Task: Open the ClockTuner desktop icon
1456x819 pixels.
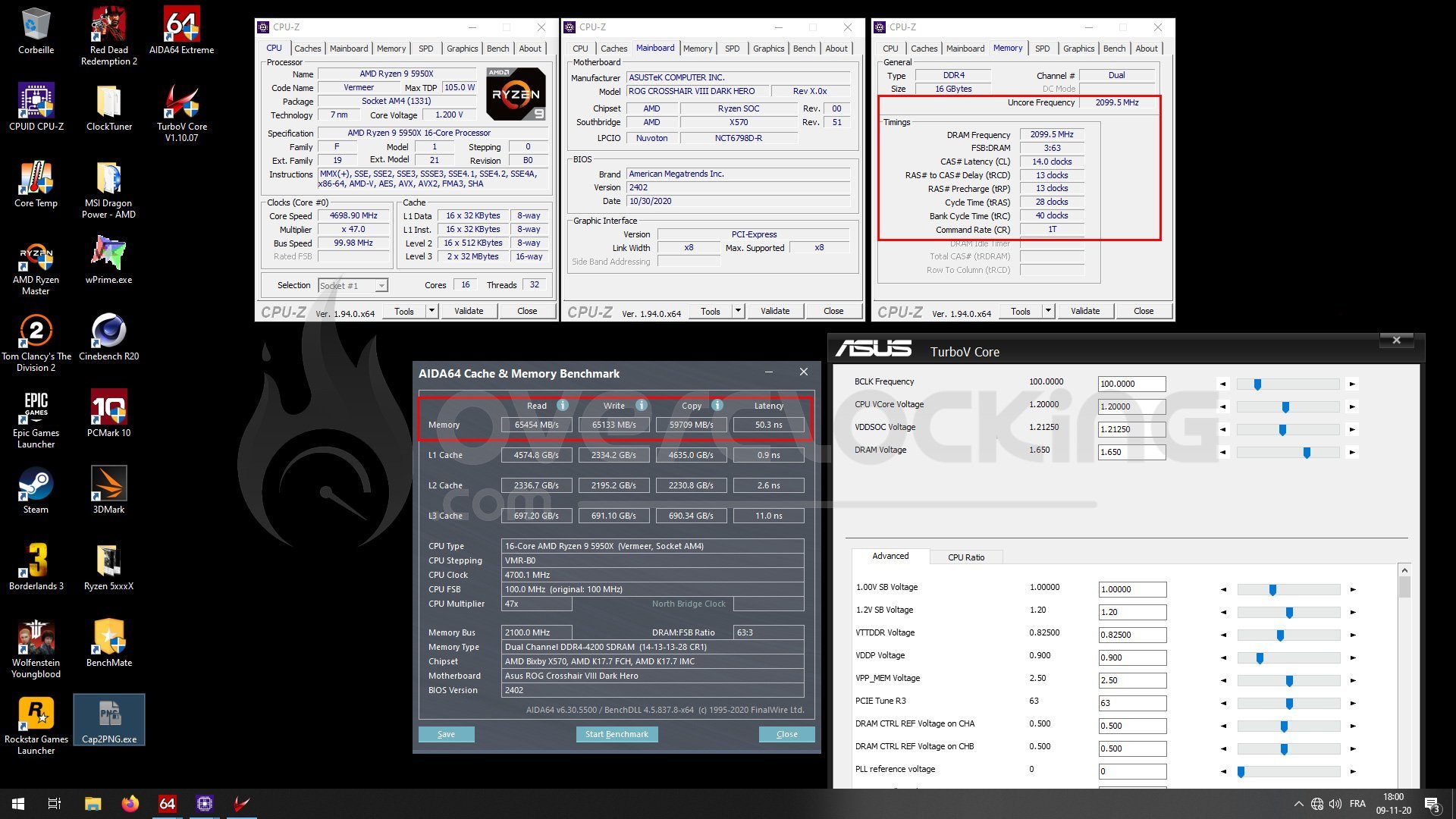Action: pos(109,108)
